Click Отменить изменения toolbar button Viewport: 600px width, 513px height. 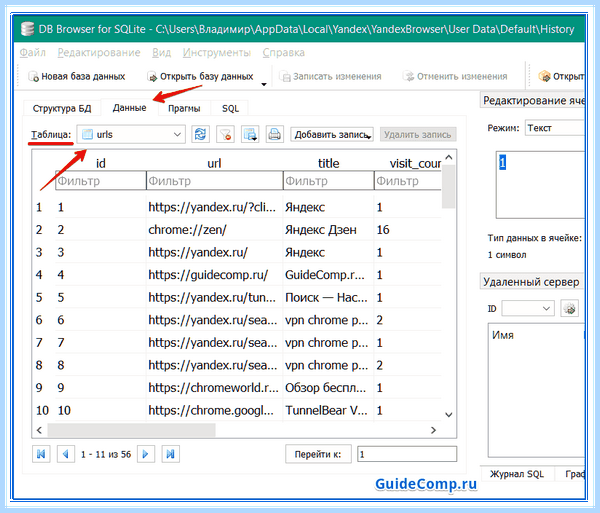click(455, 77)
